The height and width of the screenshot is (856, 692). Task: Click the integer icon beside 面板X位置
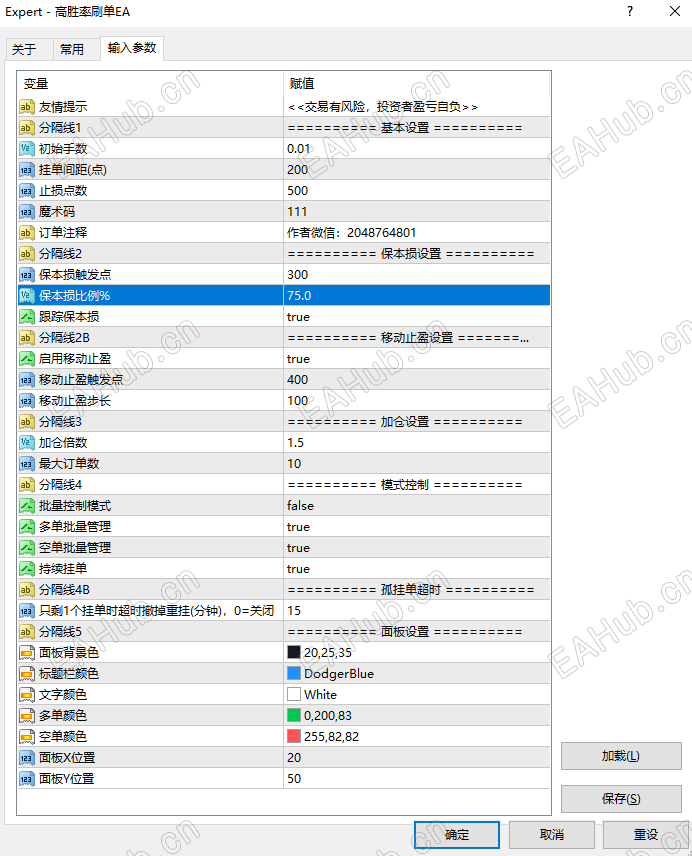click(26, 758)
